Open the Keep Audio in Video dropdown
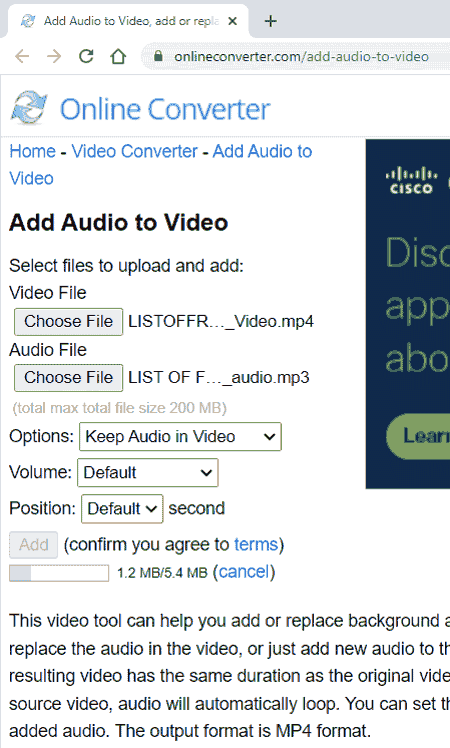Screen dimensions: 450x748 click(x=180, y=436)
